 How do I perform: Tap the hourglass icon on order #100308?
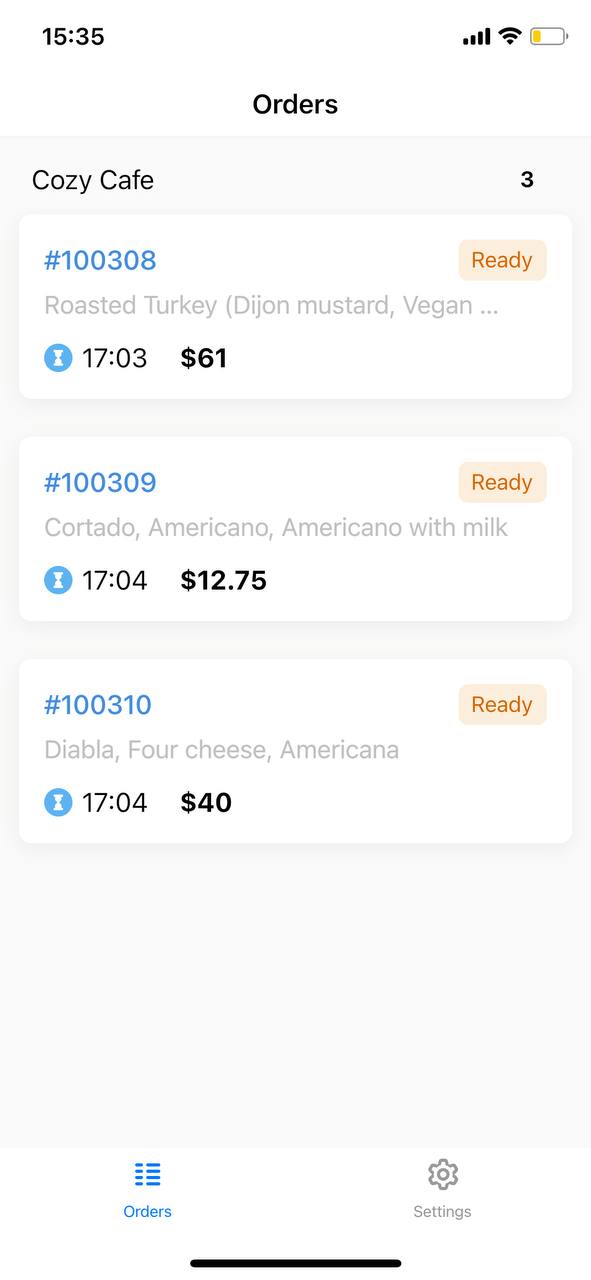tap(58, 357)
